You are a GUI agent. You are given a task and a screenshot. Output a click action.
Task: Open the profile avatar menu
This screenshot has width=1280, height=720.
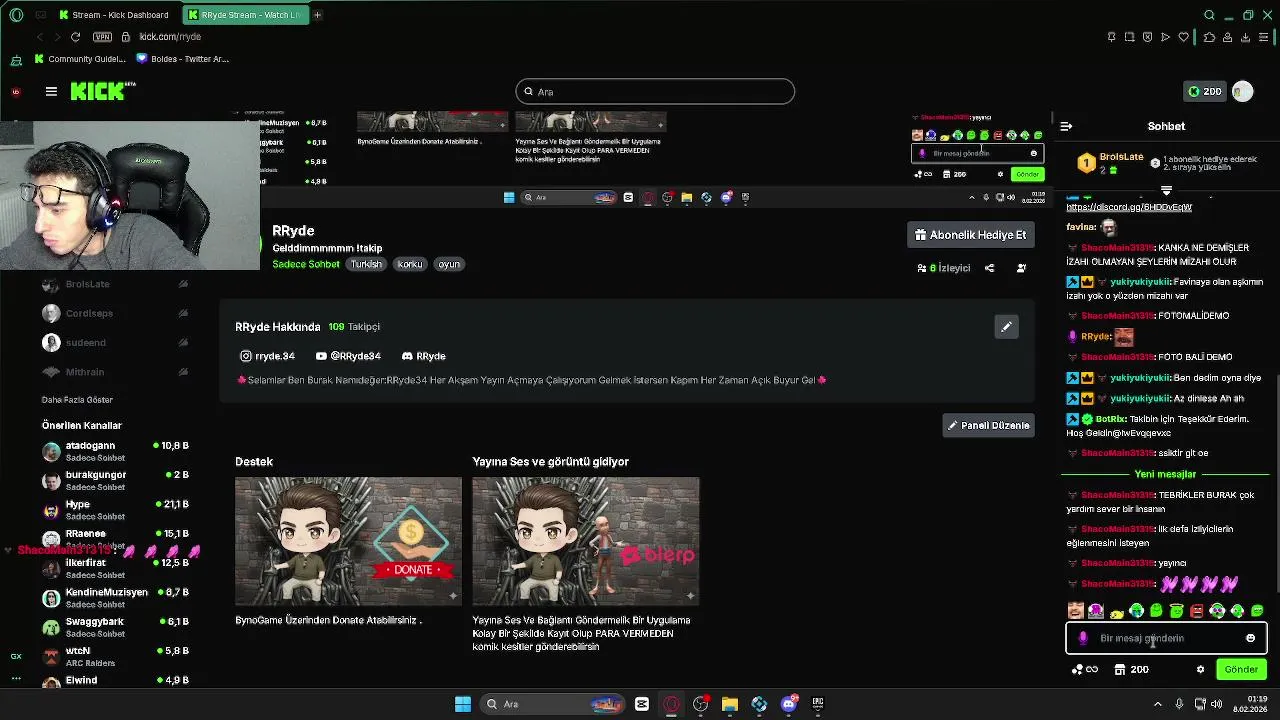(1242, 91)
